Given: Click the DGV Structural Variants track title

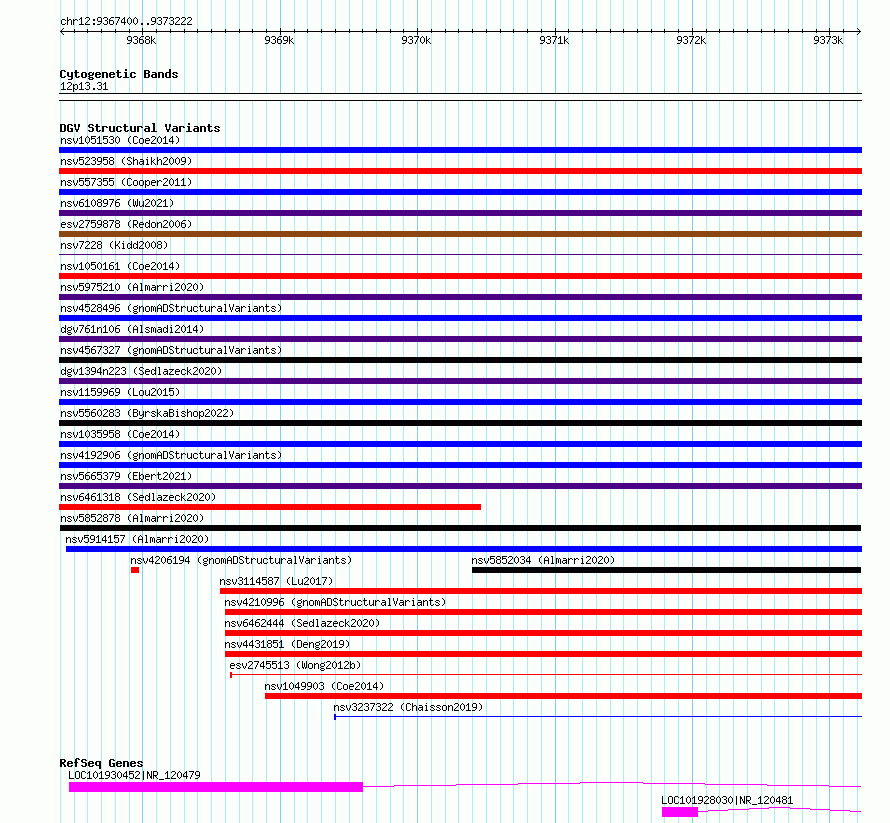Looking at the screenshot, I should (140, 128).
